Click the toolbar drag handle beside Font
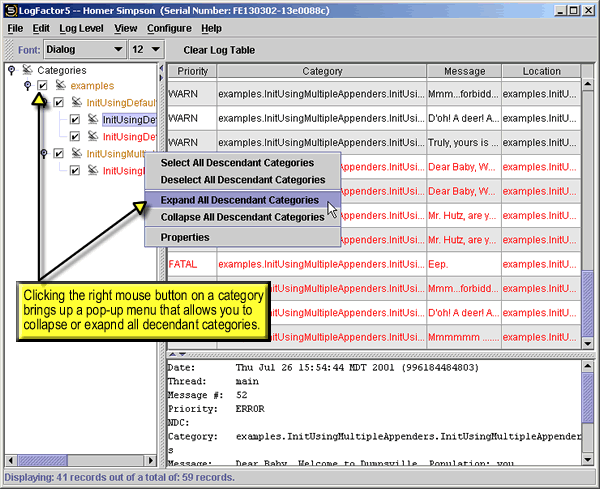Screen dimensions: 600x489 coord(9,49)
